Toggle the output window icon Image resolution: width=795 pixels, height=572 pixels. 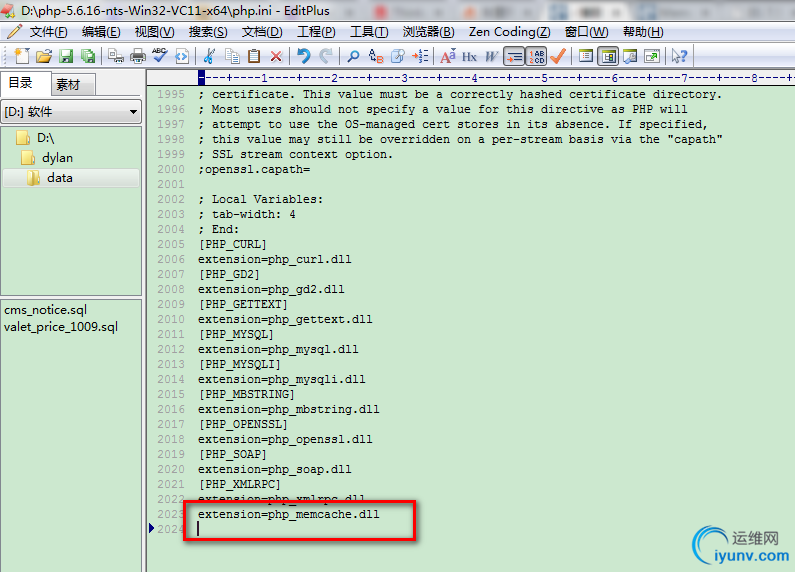pos(630,56)
